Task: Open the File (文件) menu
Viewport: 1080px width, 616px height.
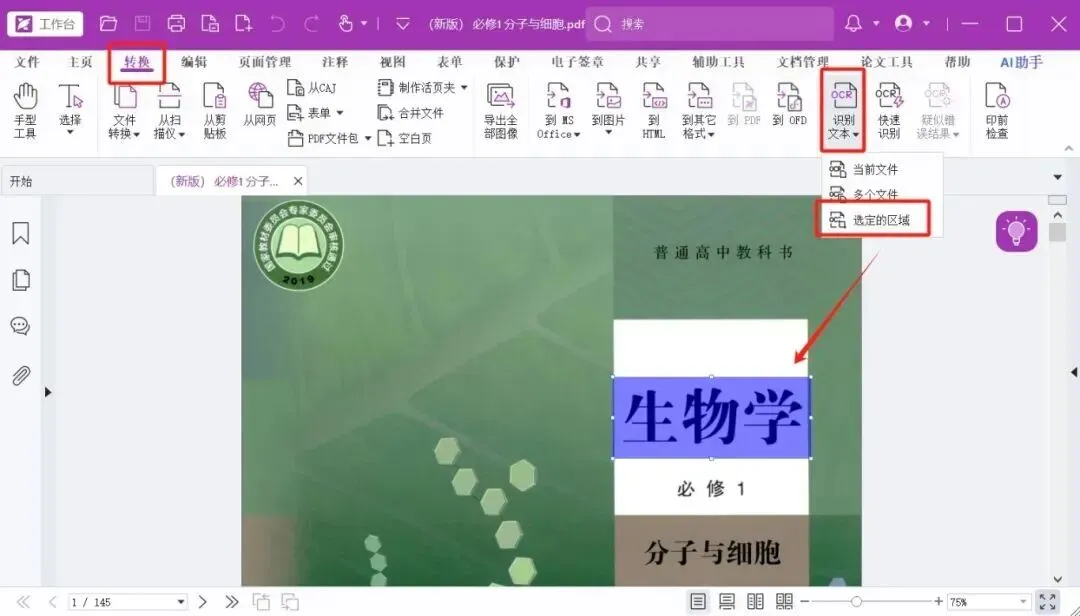Action: pyautogui.click(x=28, y=62)
